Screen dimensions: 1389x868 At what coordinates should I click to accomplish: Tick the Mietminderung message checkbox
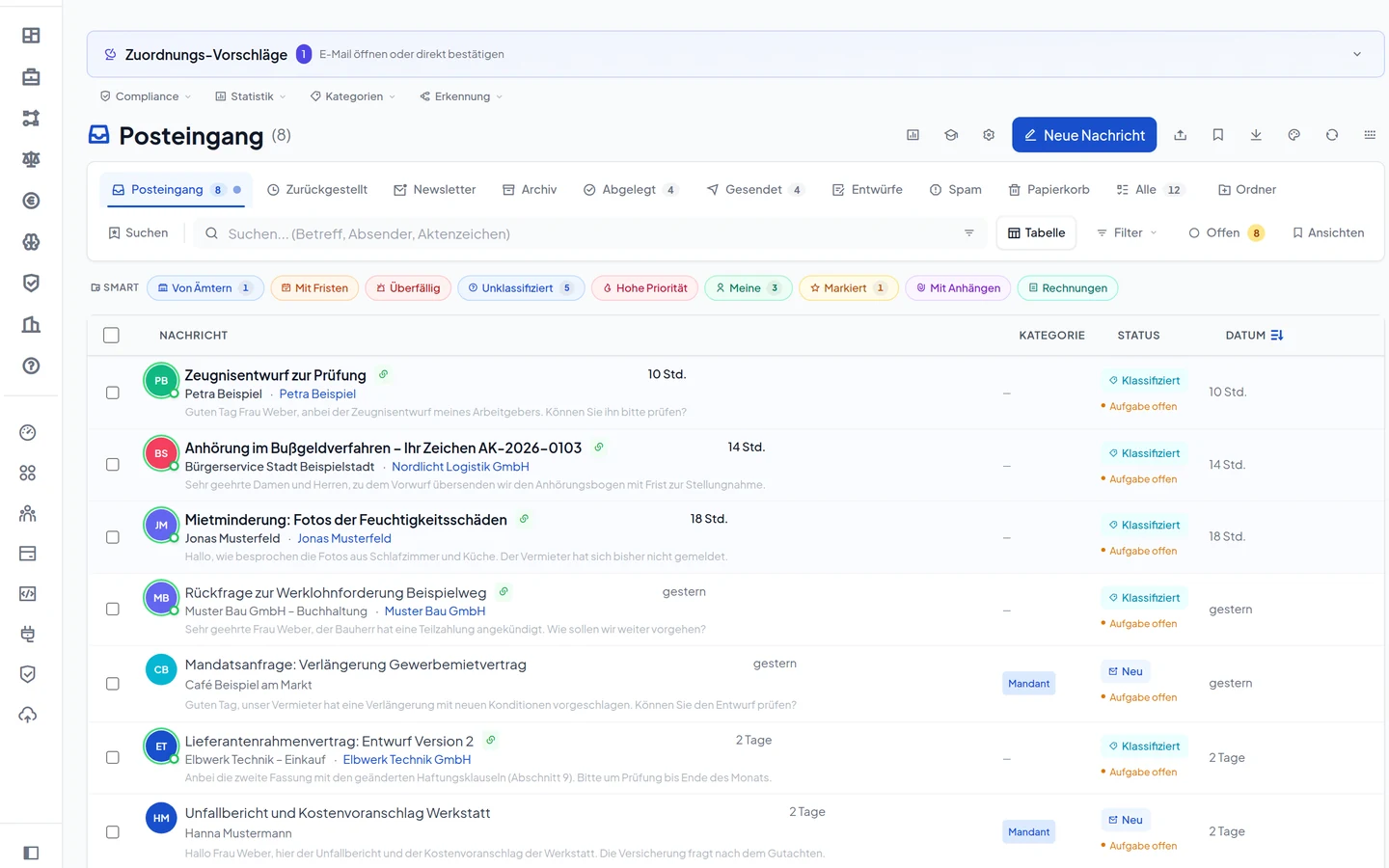(x=113, y=537)
